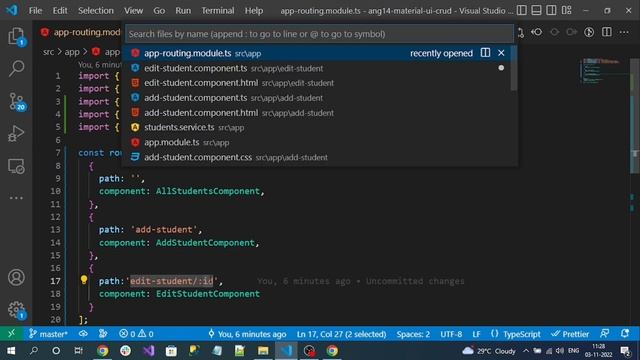Click the minimap code overview
640x360 pixels.
coord(604,71)
